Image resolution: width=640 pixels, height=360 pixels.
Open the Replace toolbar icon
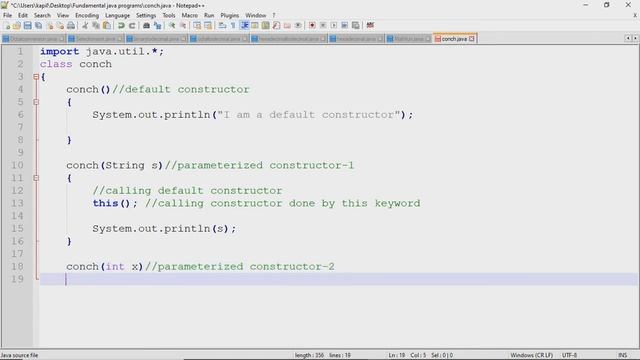coord(158,25)
